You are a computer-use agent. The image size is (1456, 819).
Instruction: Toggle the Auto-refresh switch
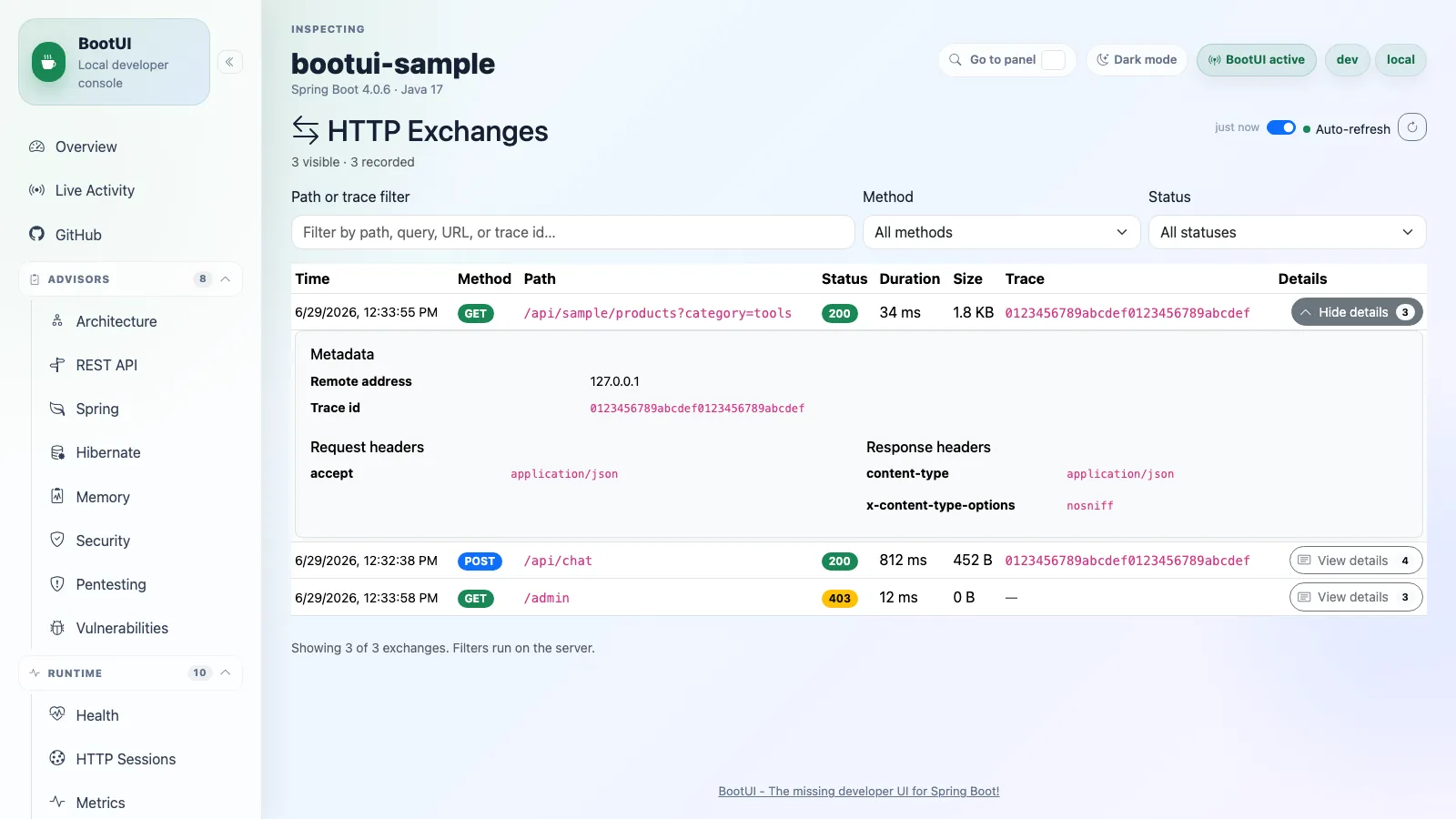click(1281, 127)
